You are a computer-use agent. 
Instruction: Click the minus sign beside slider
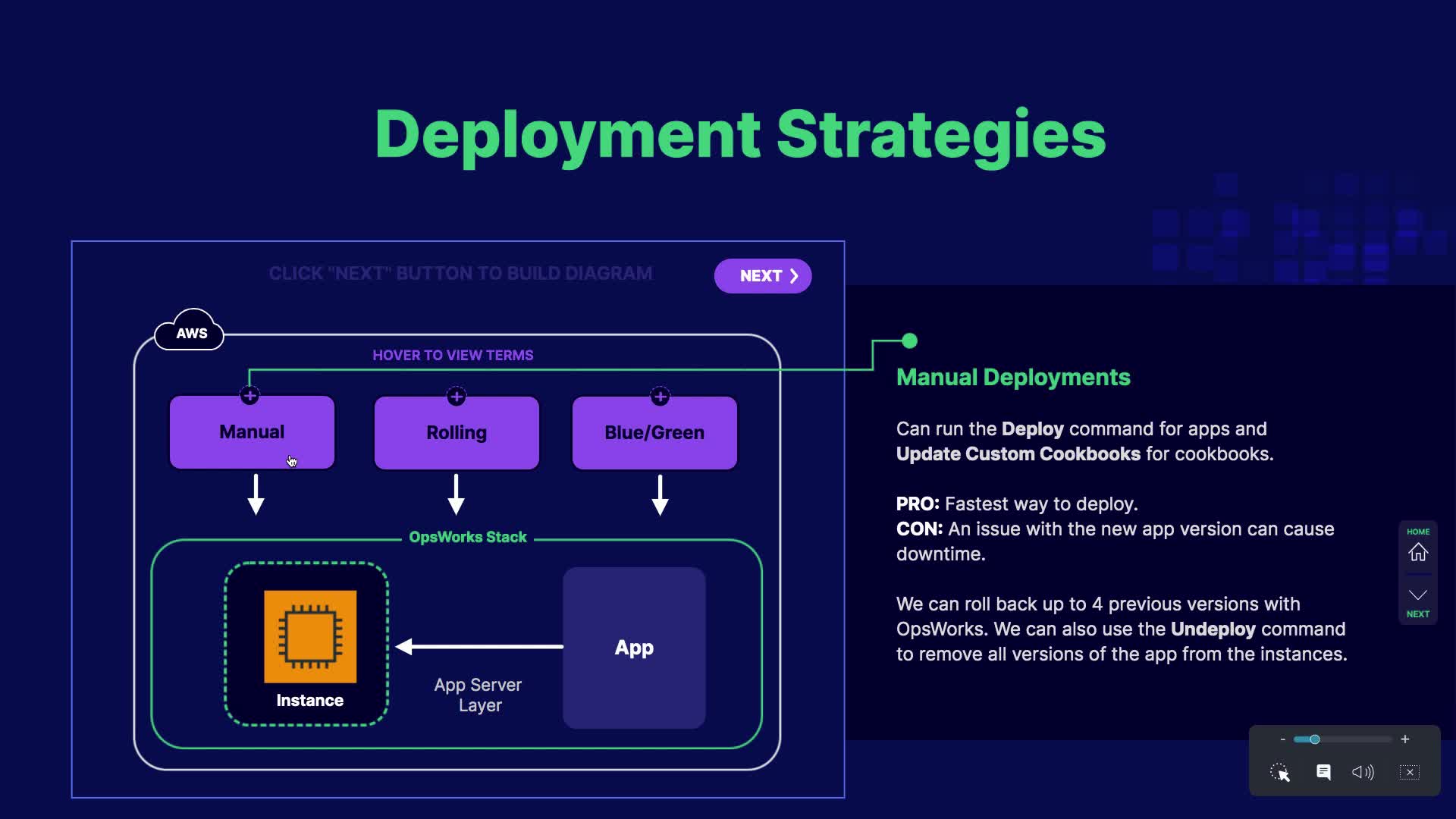[x=1282, y=739]
